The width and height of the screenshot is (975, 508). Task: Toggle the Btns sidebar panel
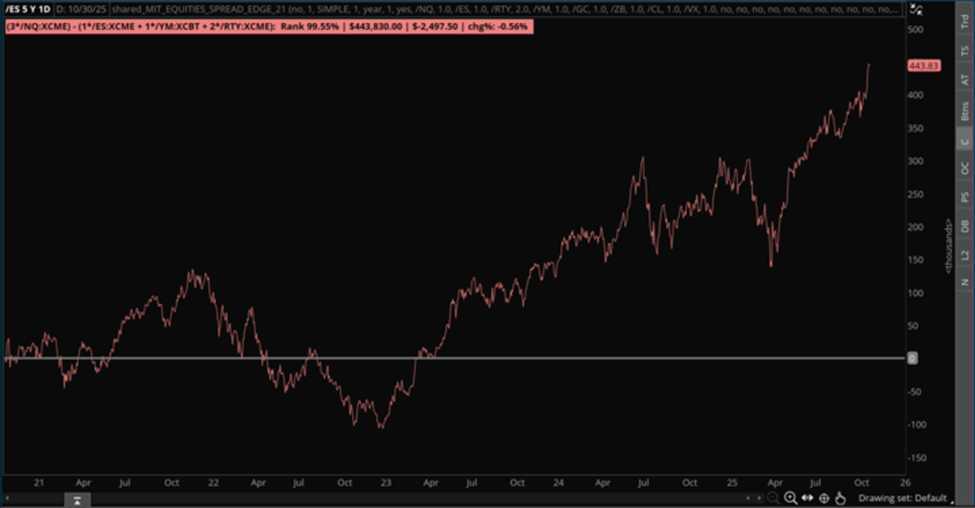964,110
